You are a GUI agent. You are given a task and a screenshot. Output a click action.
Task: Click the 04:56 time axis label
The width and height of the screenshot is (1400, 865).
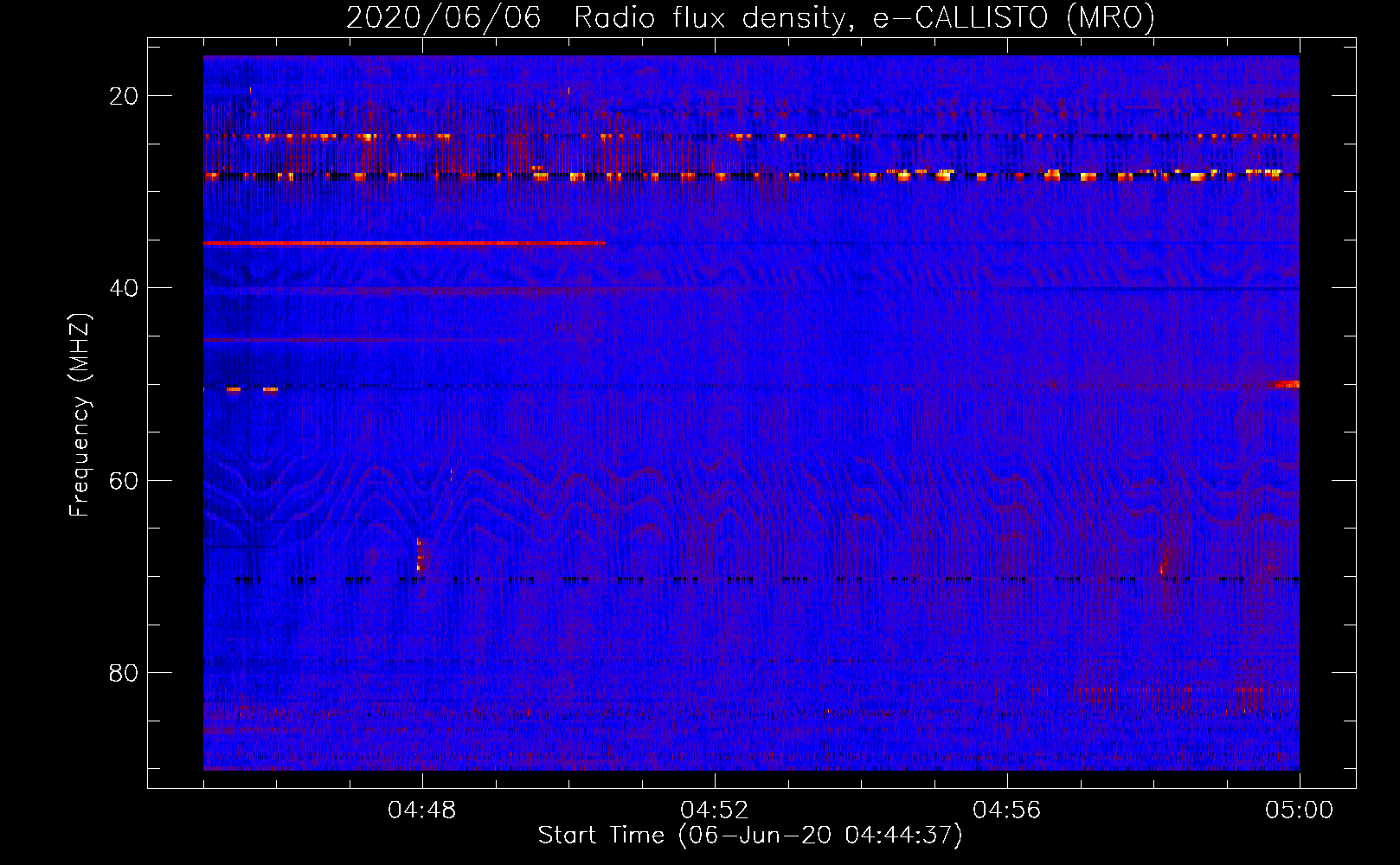1007,811
